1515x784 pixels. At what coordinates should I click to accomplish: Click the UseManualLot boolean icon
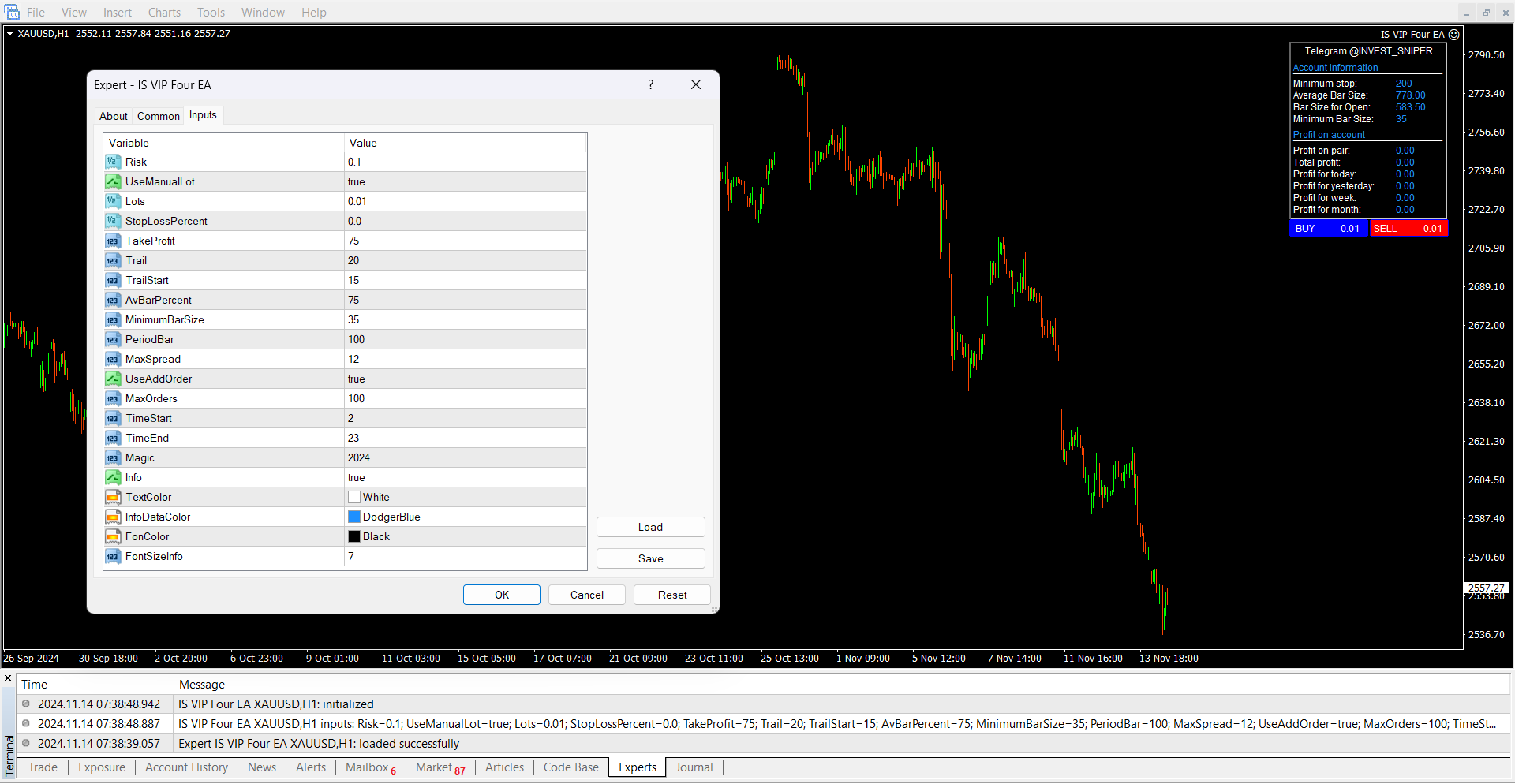pos(113,181)
